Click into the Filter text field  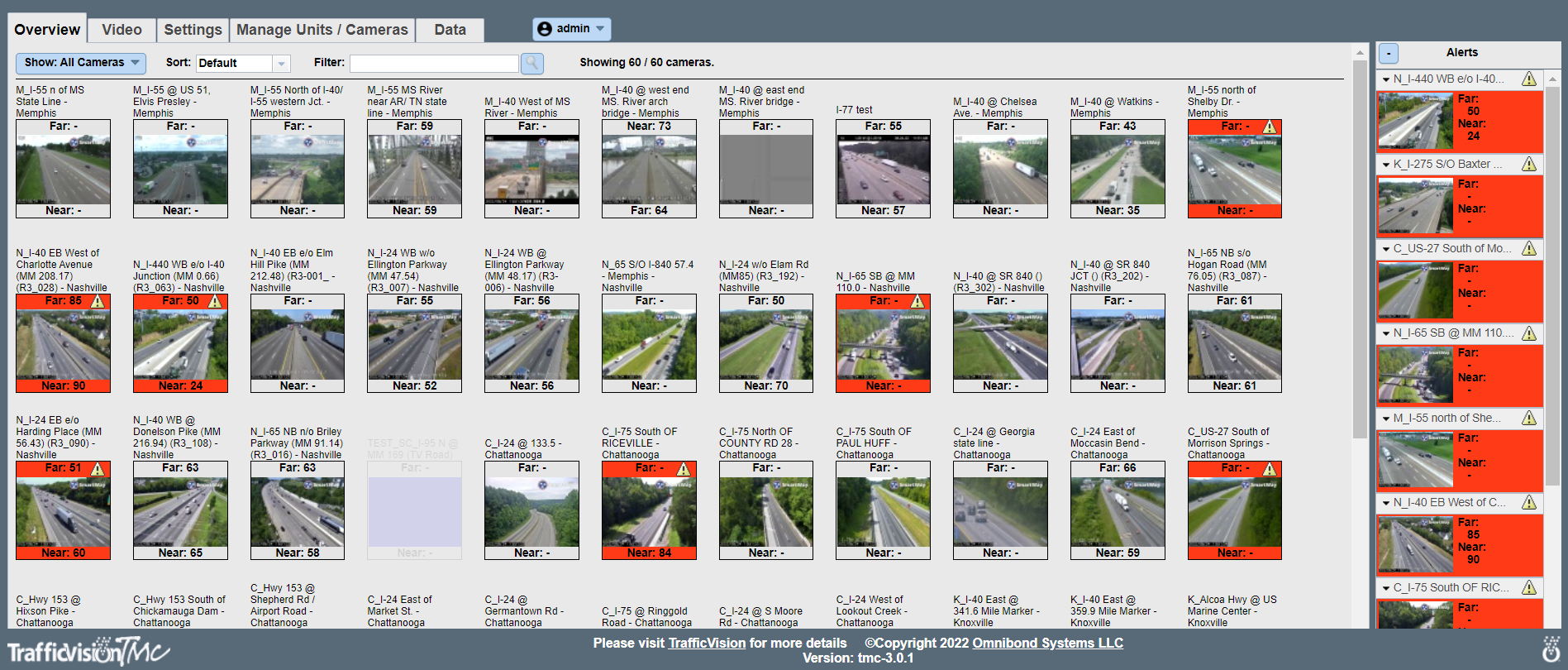click(x=434, y=63)
